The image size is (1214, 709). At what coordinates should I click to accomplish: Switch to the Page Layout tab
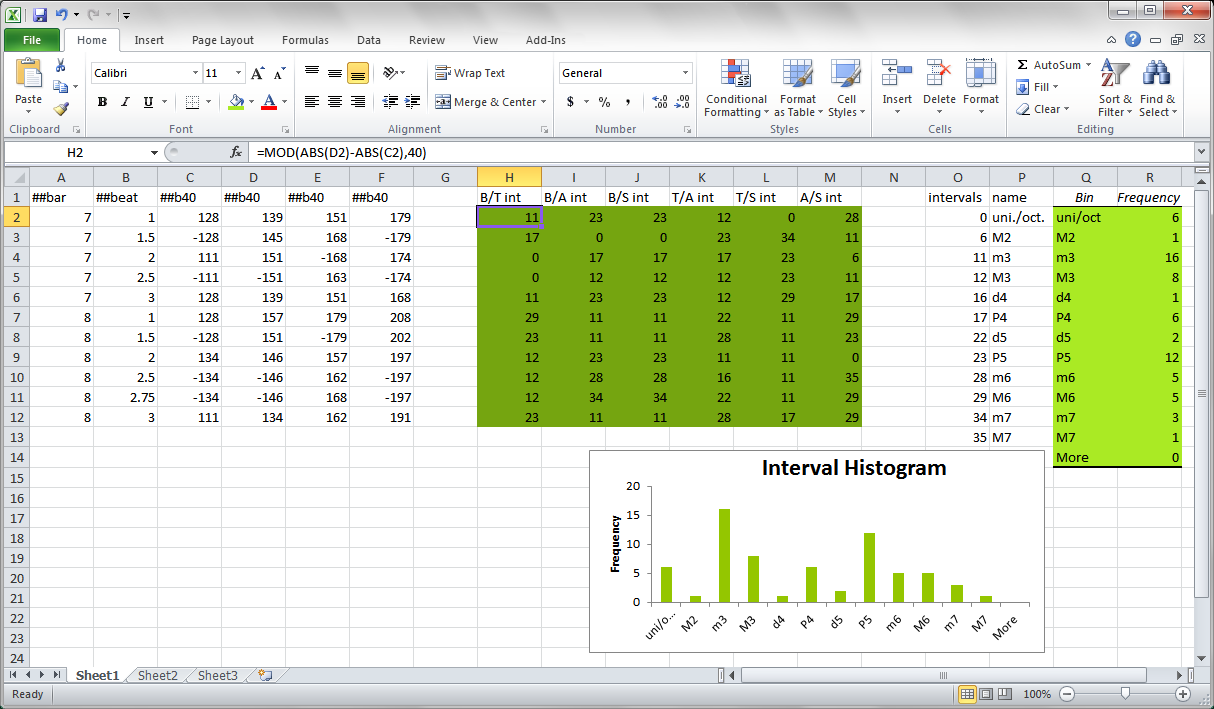click(x=223, y=40)
